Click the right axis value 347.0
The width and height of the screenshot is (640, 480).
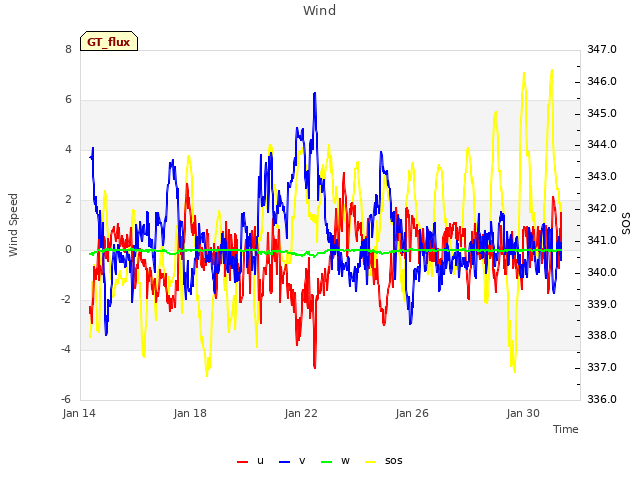[602, 50]
